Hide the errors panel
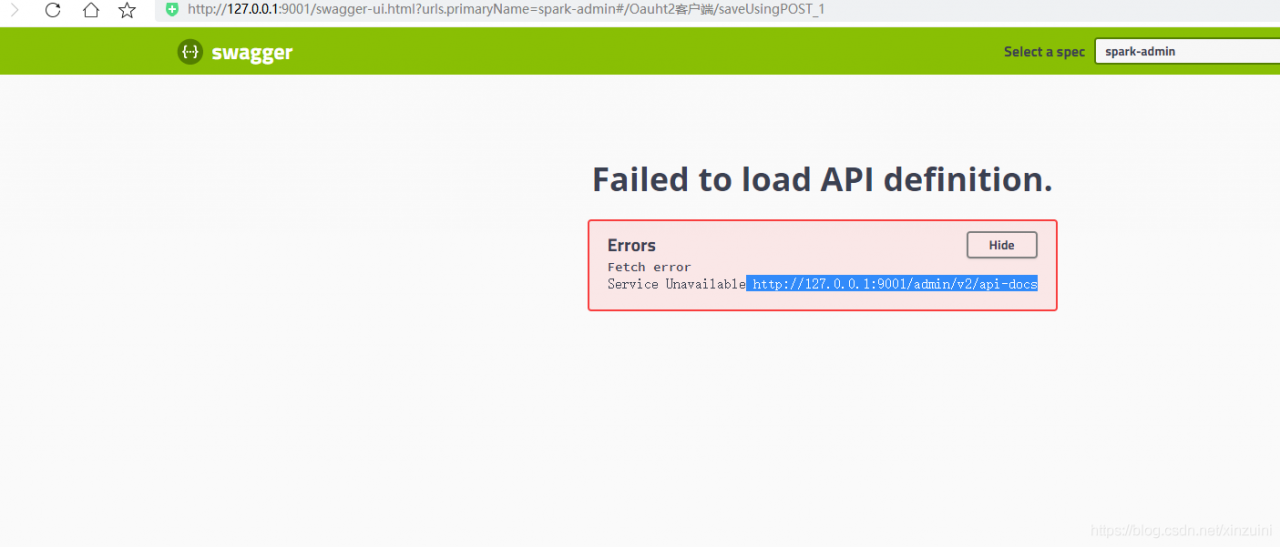1280x547 pixels. (1001, 245)
